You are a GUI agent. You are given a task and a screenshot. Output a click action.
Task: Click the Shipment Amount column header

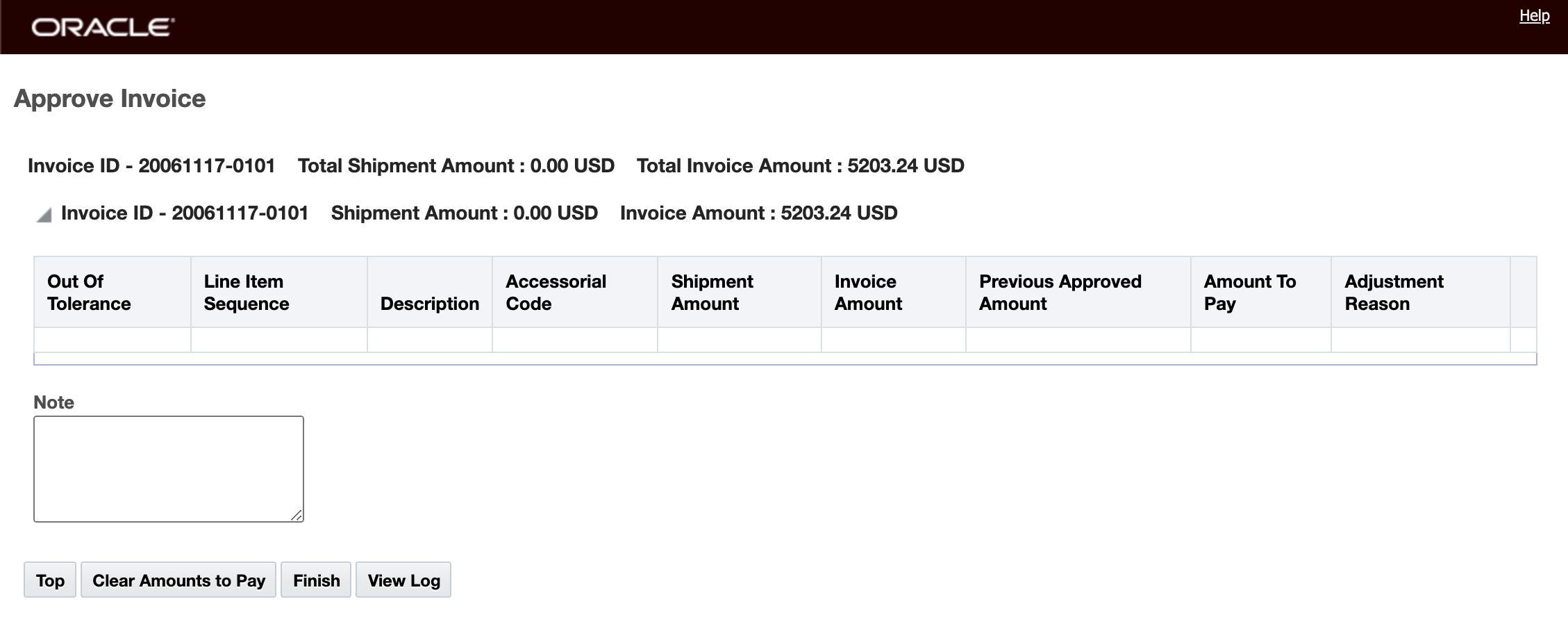712,293
